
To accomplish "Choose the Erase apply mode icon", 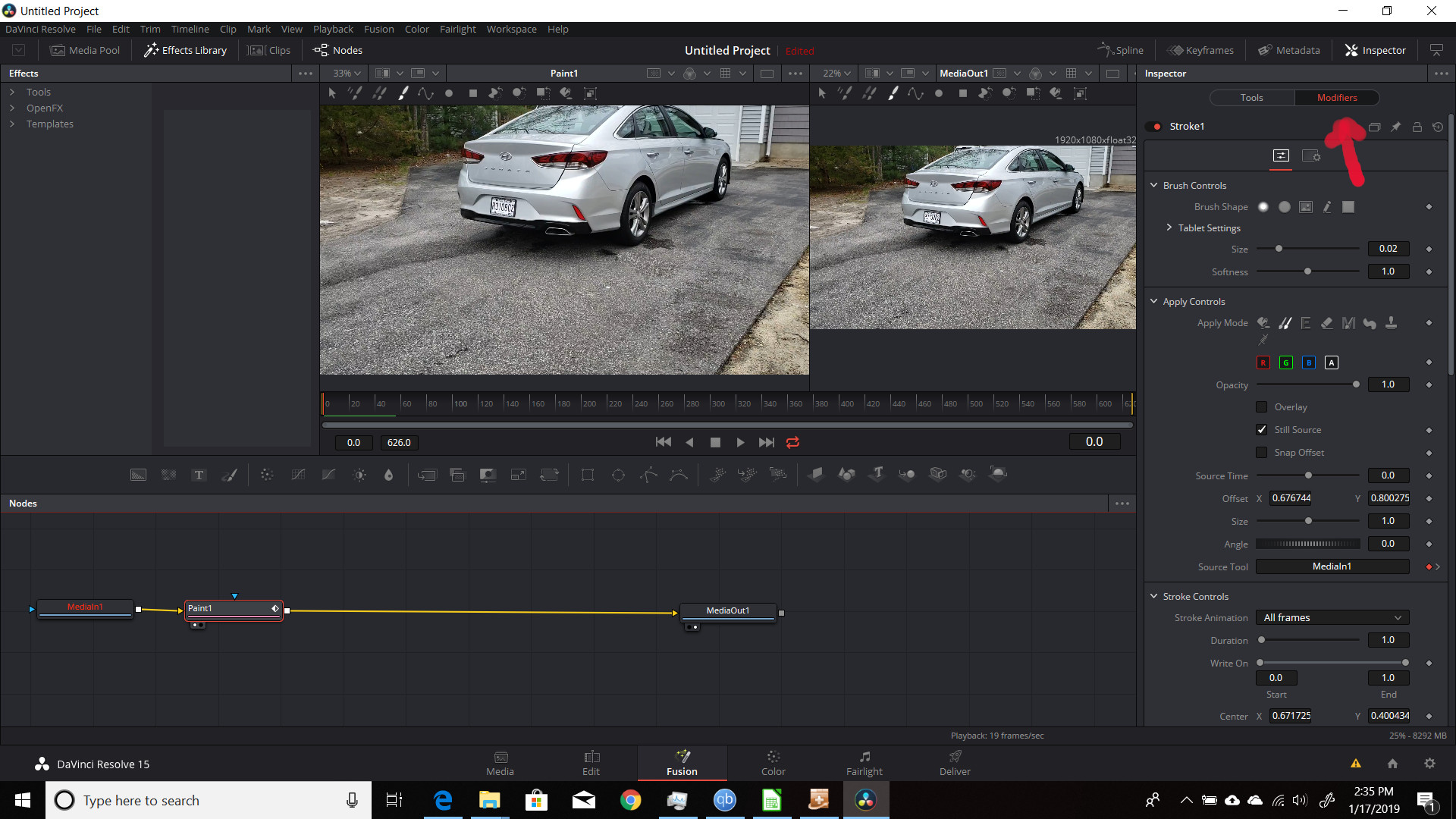I will click(1327, 323).
